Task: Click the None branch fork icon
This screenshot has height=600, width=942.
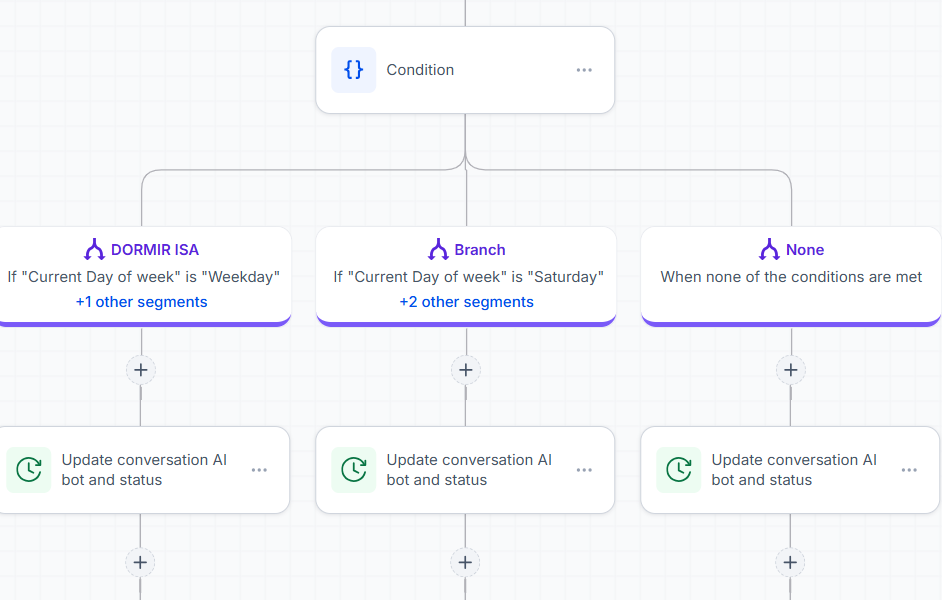Action: pos(769,249)
